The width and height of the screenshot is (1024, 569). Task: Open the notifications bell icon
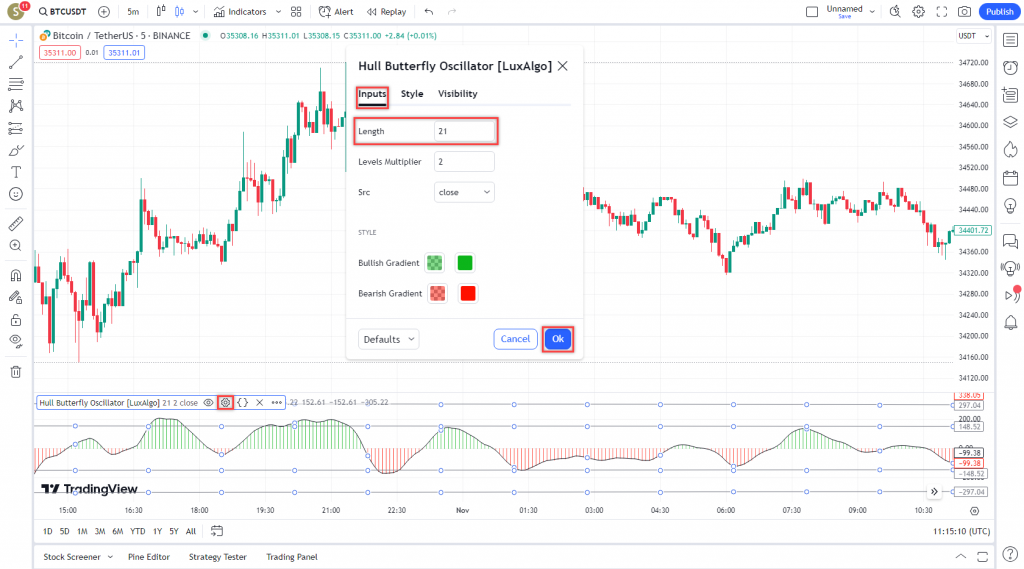[1010, 322]
